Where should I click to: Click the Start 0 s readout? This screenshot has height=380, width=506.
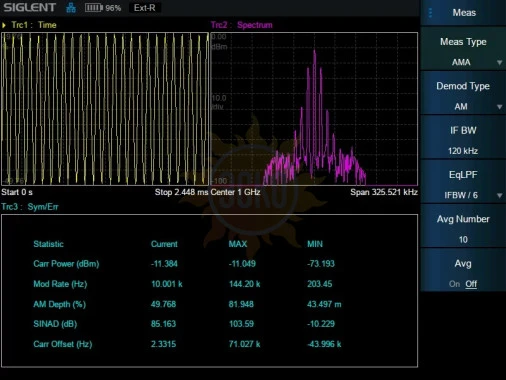[17, 192]
